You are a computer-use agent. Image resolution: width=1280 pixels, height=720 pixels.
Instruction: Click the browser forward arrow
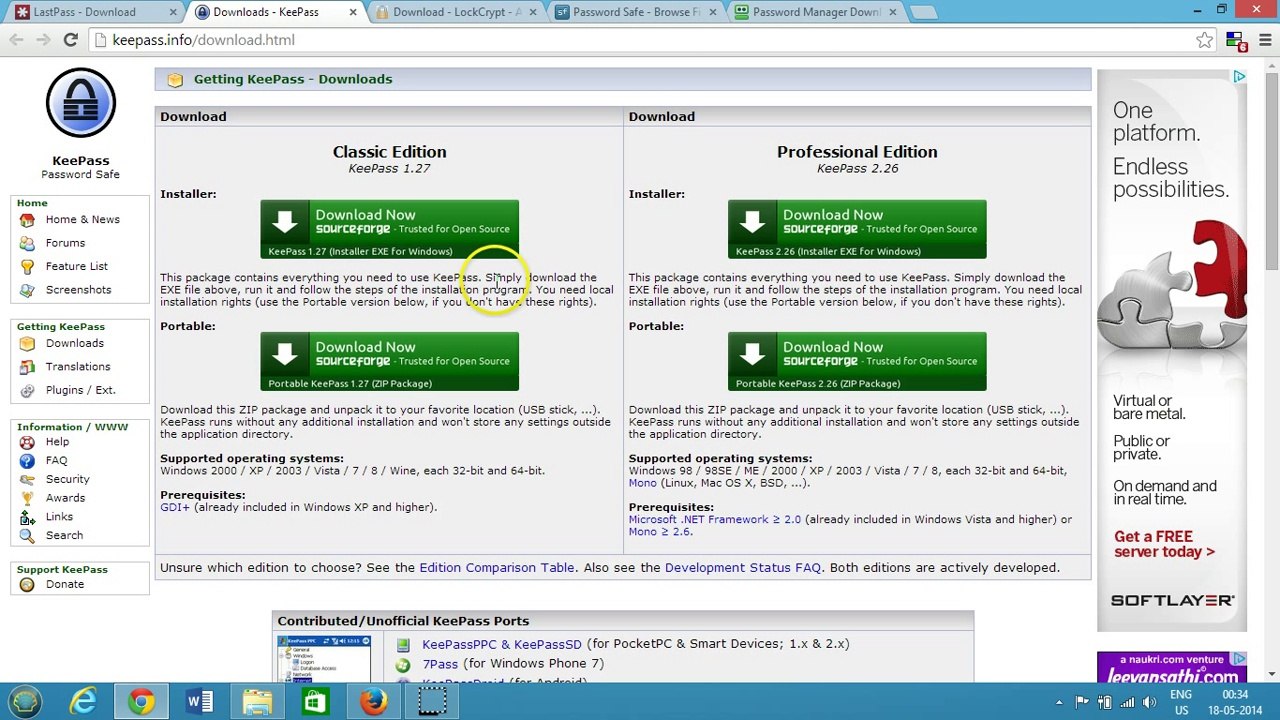(42, 40)
